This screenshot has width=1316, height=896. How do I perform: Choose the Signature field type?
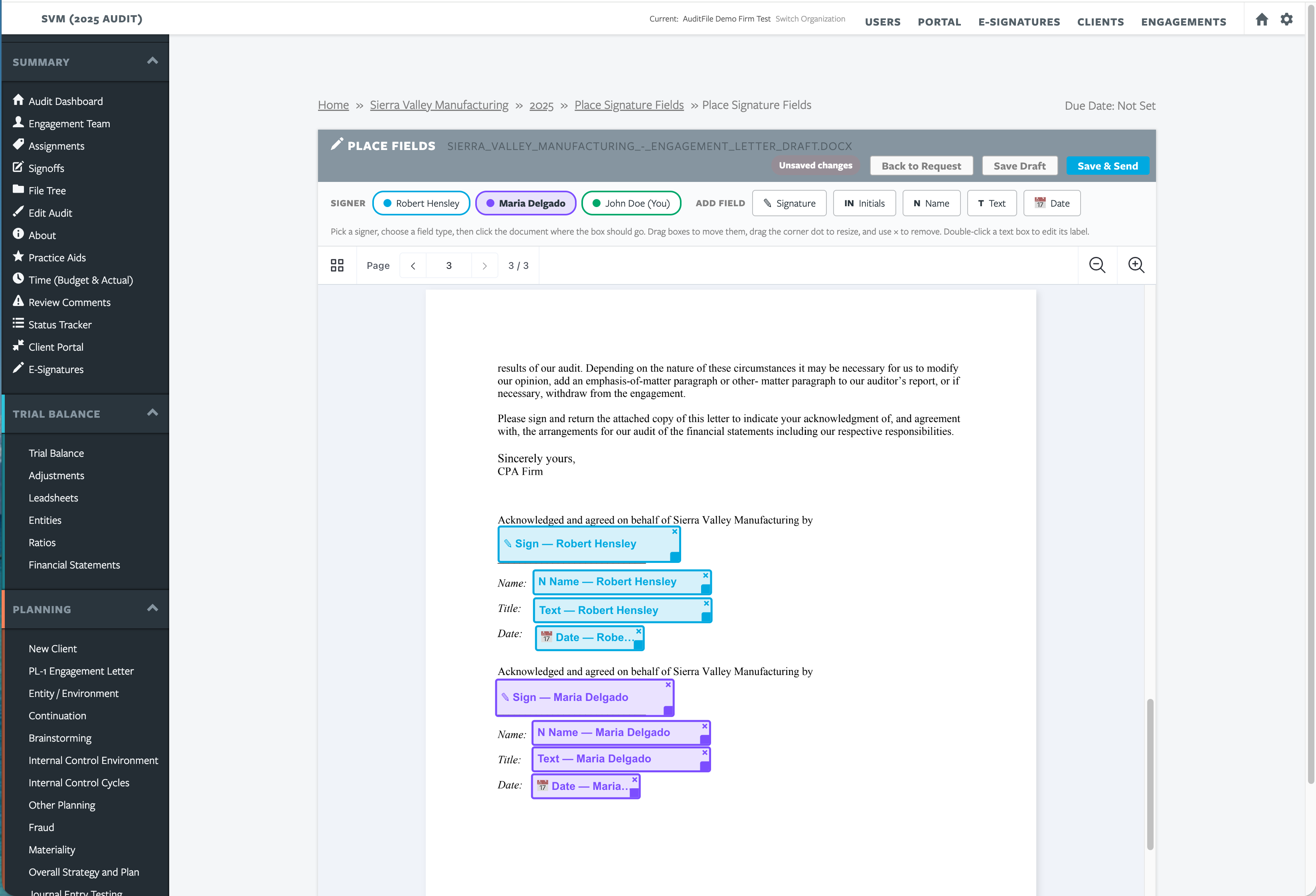pyautogui.click(x=789, y=203)
